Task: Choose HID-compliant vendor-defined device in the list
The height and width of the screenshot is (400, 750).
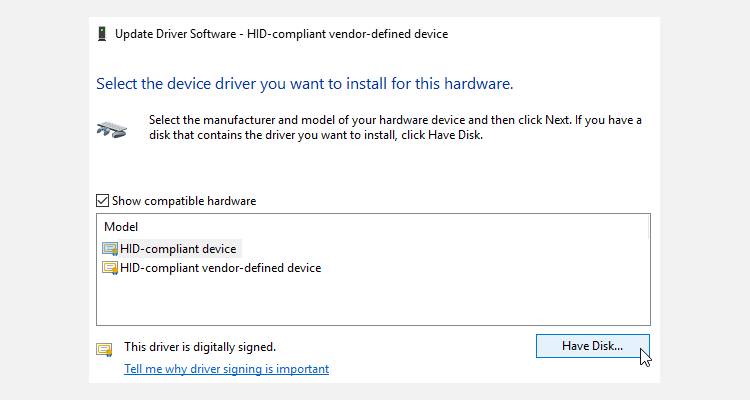Action: coord(220,268)
